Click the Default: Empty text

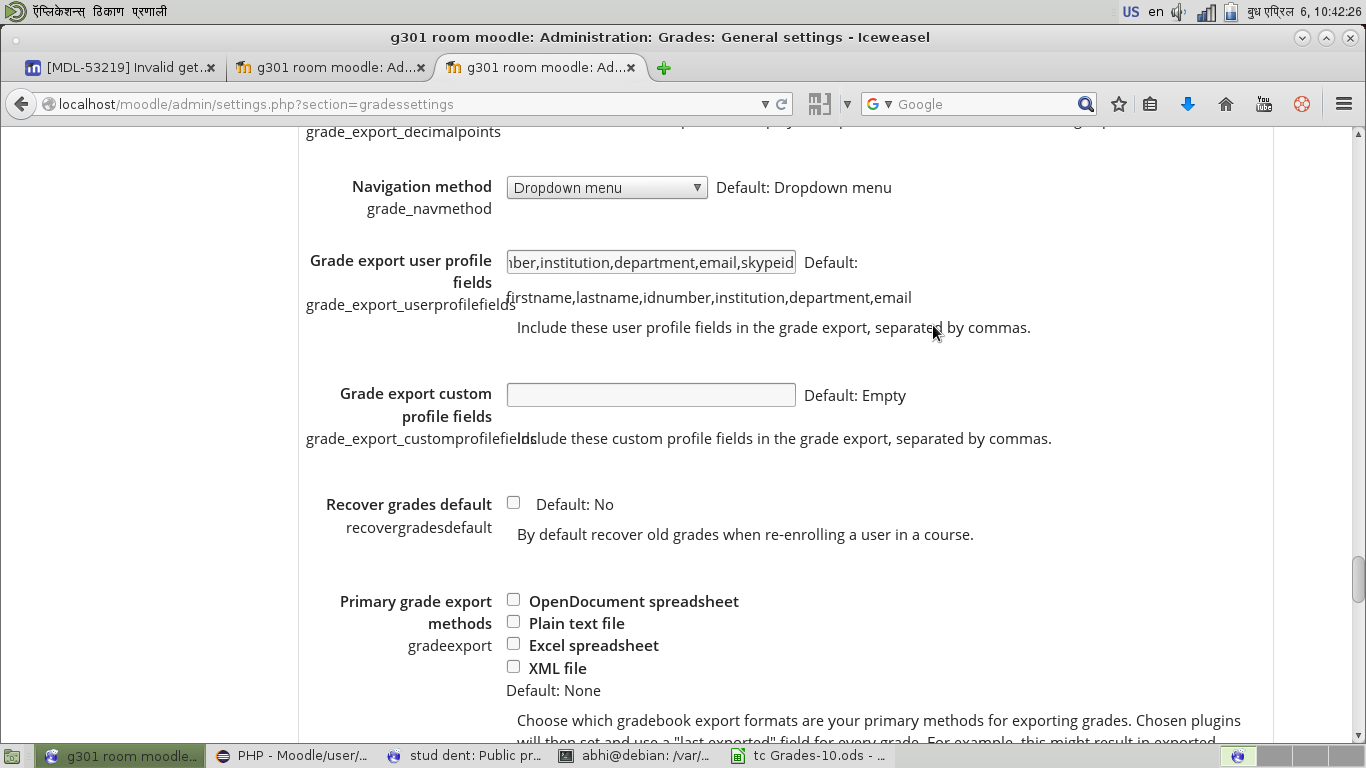tap(855, 396)
